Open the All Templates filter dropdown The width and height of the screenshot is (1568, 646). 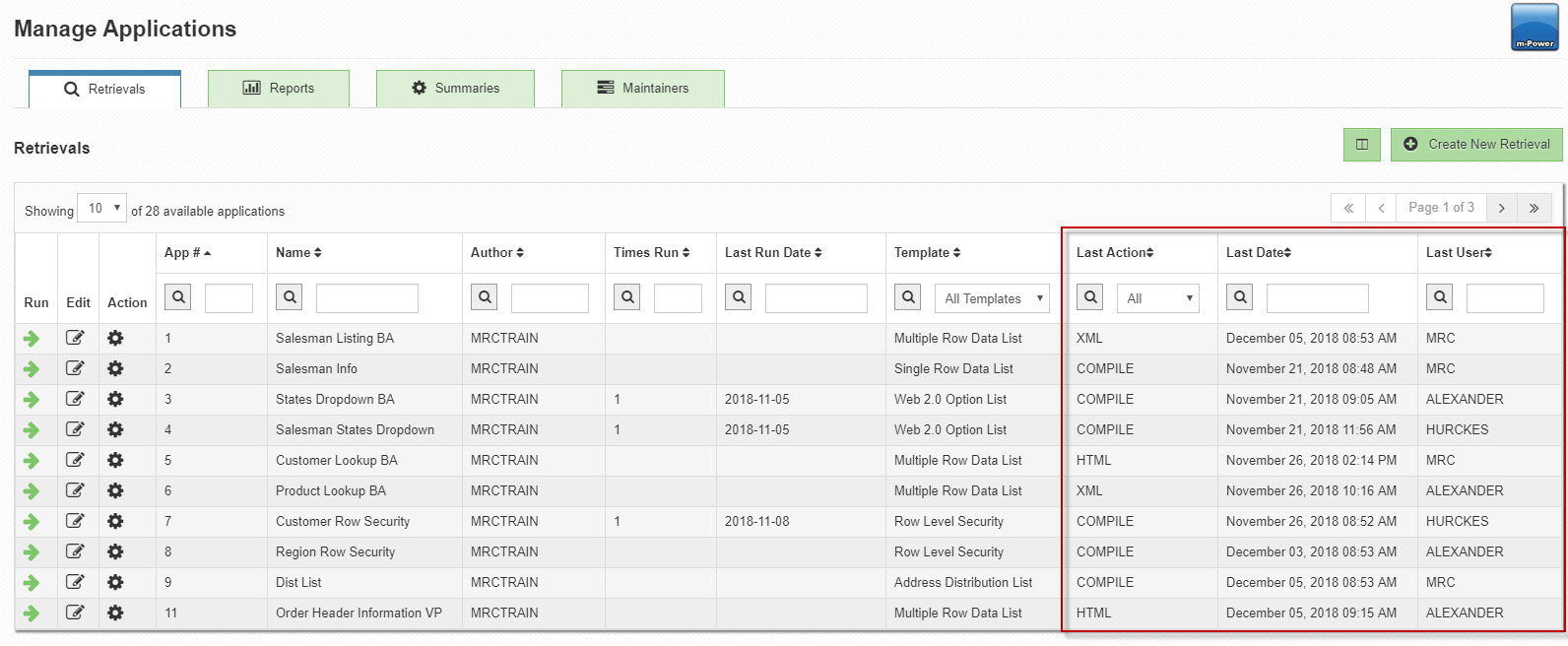tap(992, 298)
